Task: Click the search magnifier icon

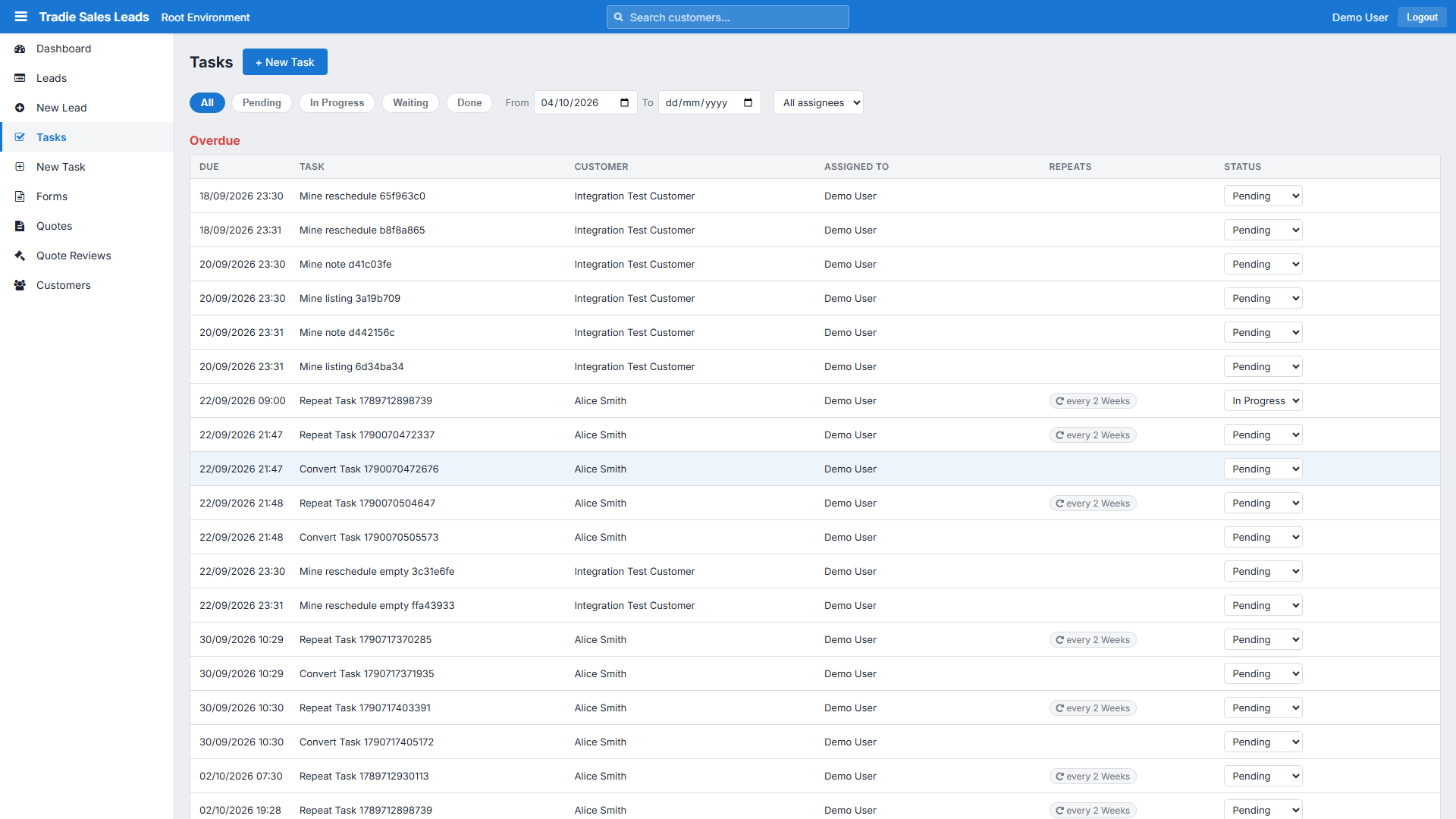Action: (619, 17)
